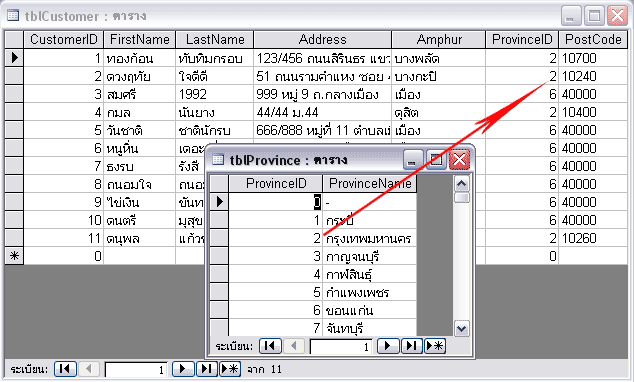Select all via tblCustomer top-left corner box
The height and width of the screenshot is (382, 634).
tap(14, 40)
